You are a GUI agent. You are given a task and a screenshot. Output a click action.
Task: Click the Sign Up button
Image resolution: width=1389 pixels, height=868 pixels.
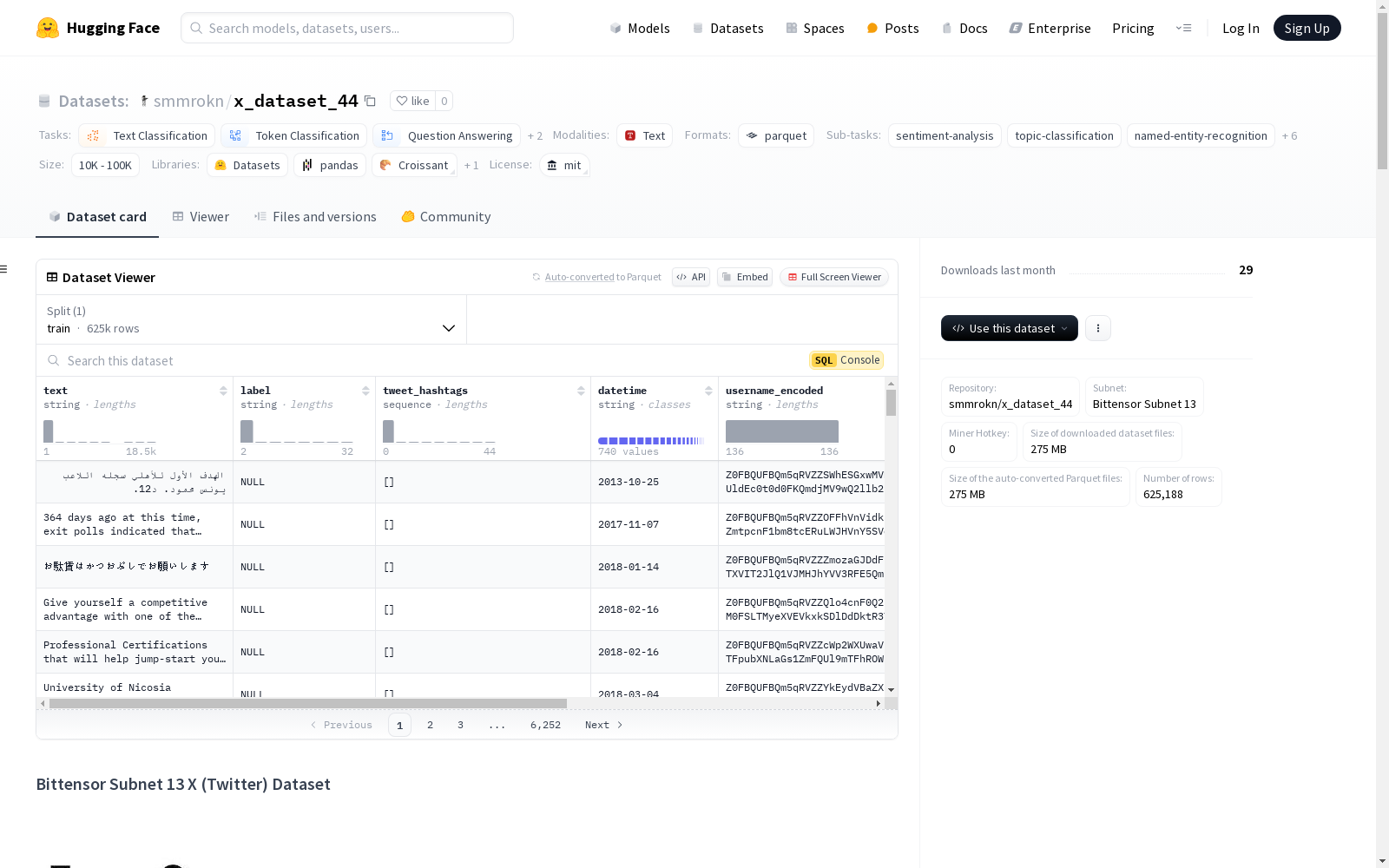tap(1307, 28)
